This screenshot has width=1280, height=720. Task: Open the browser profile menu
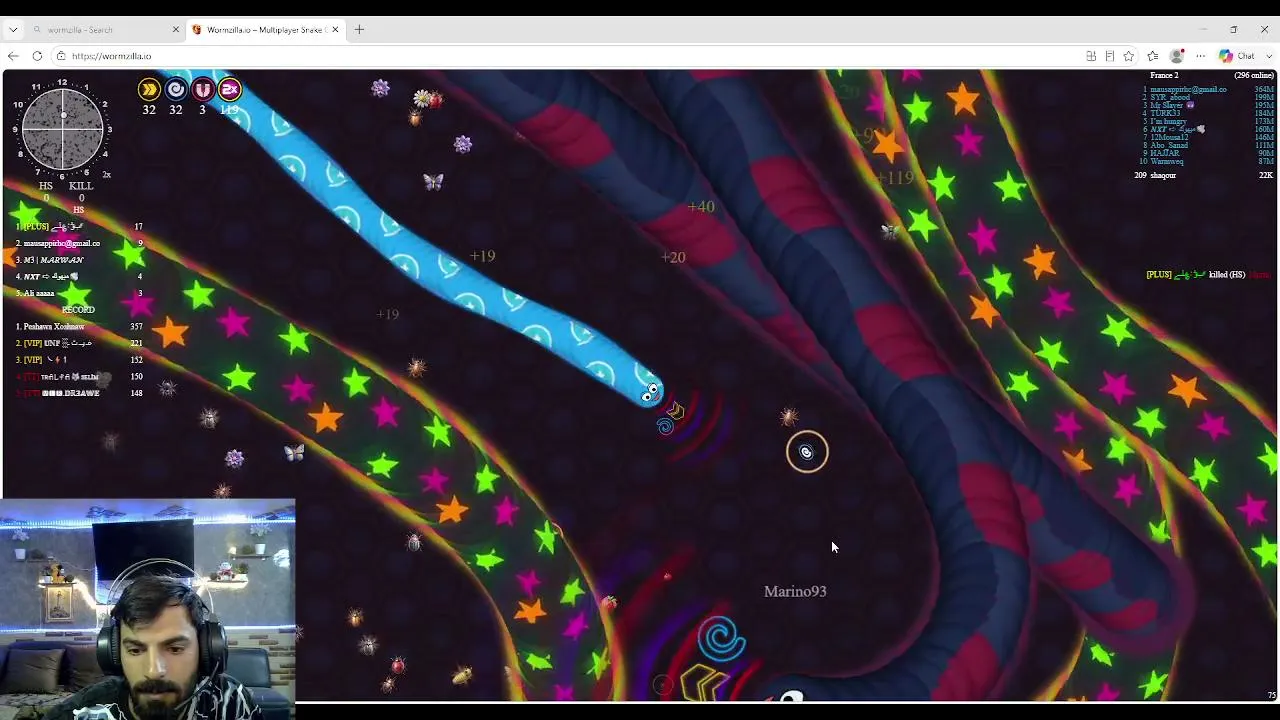coord(1177,56)
